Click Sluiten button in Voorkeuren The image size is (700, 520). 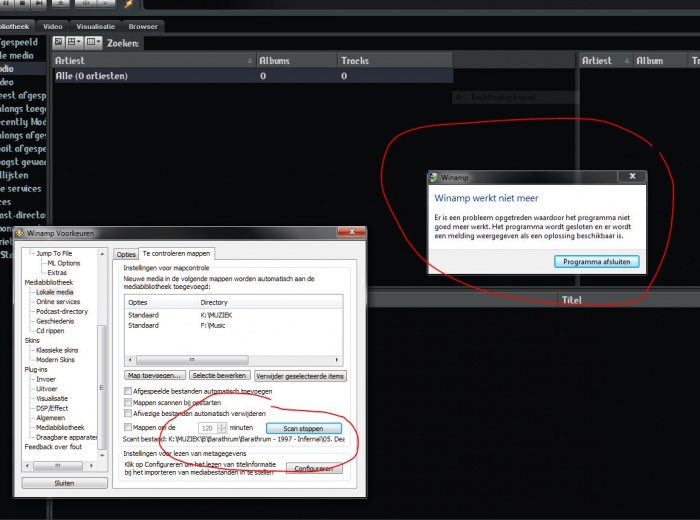point(64,483)
